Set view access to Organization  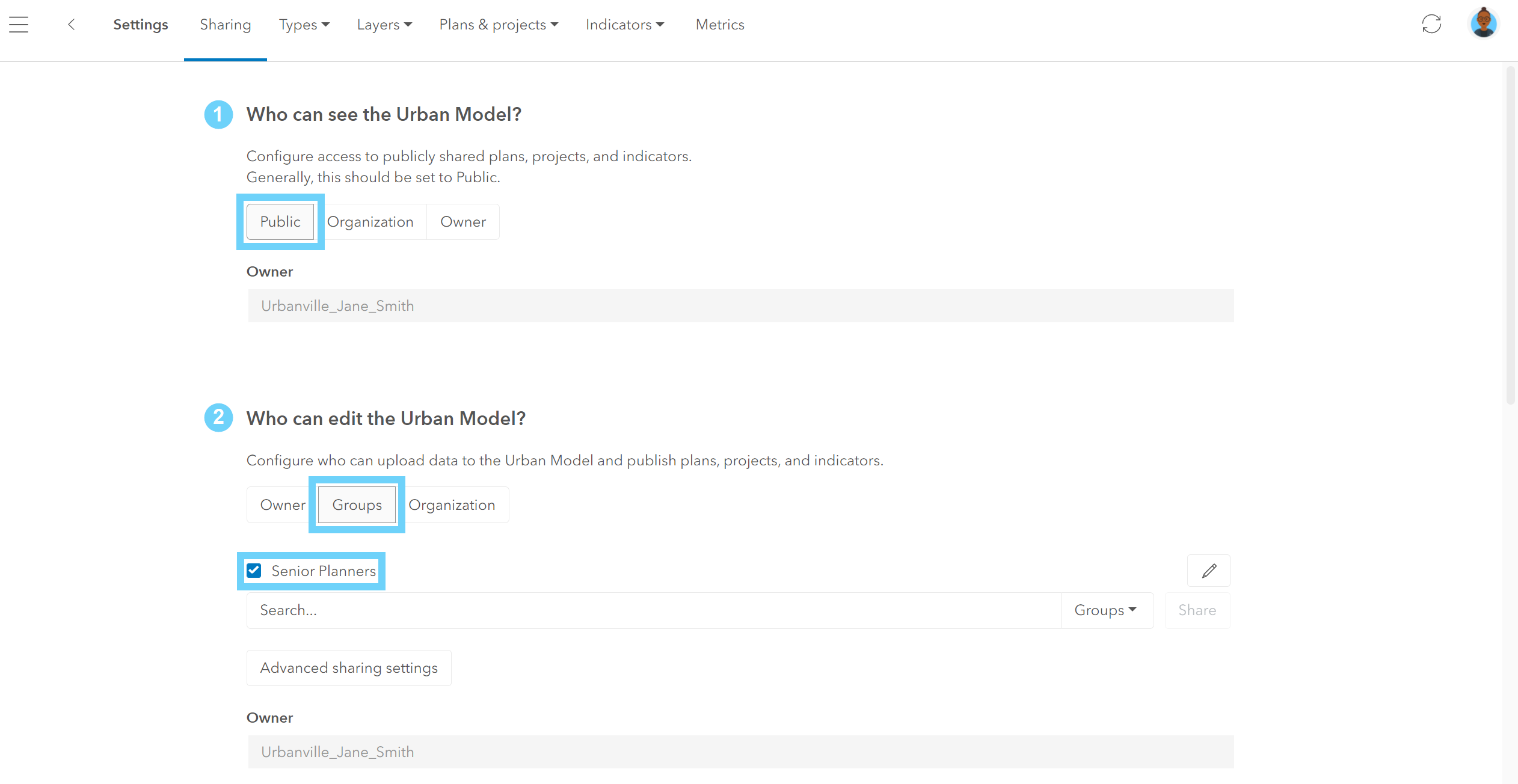point(370,222)
